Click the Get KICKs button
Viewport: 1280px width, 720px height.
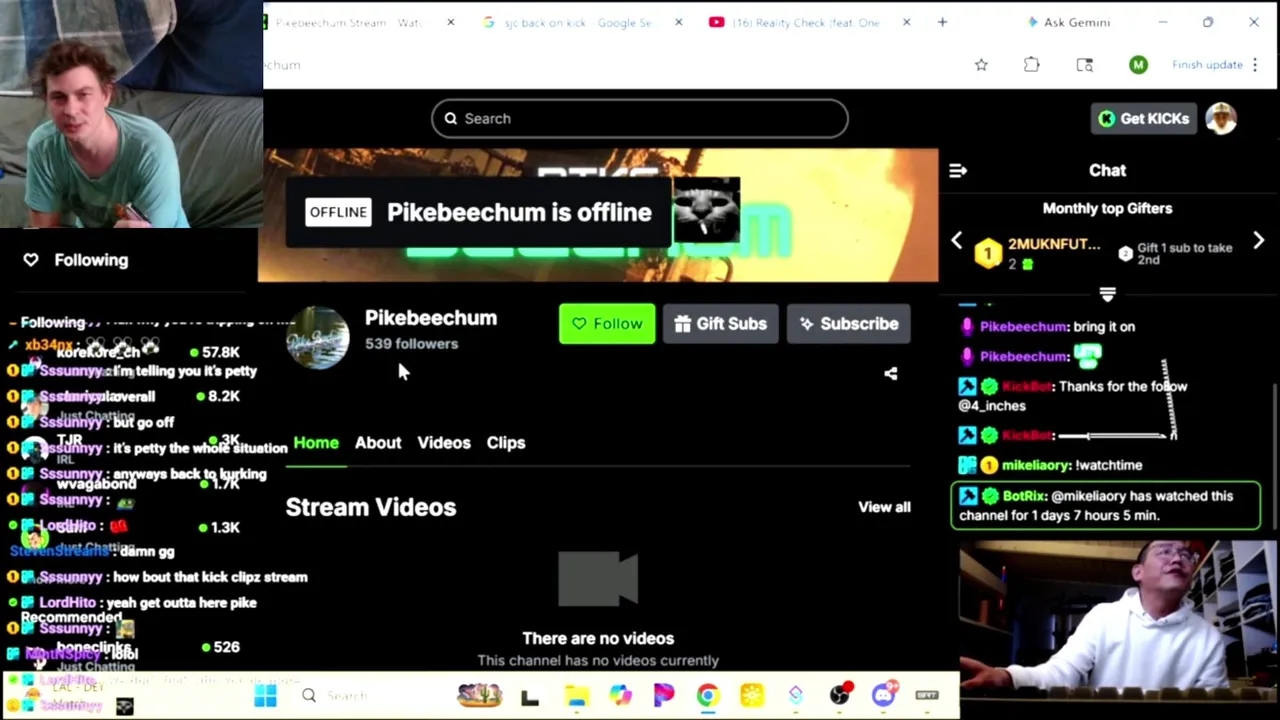pyautogui.click(x=1144, y=118)
